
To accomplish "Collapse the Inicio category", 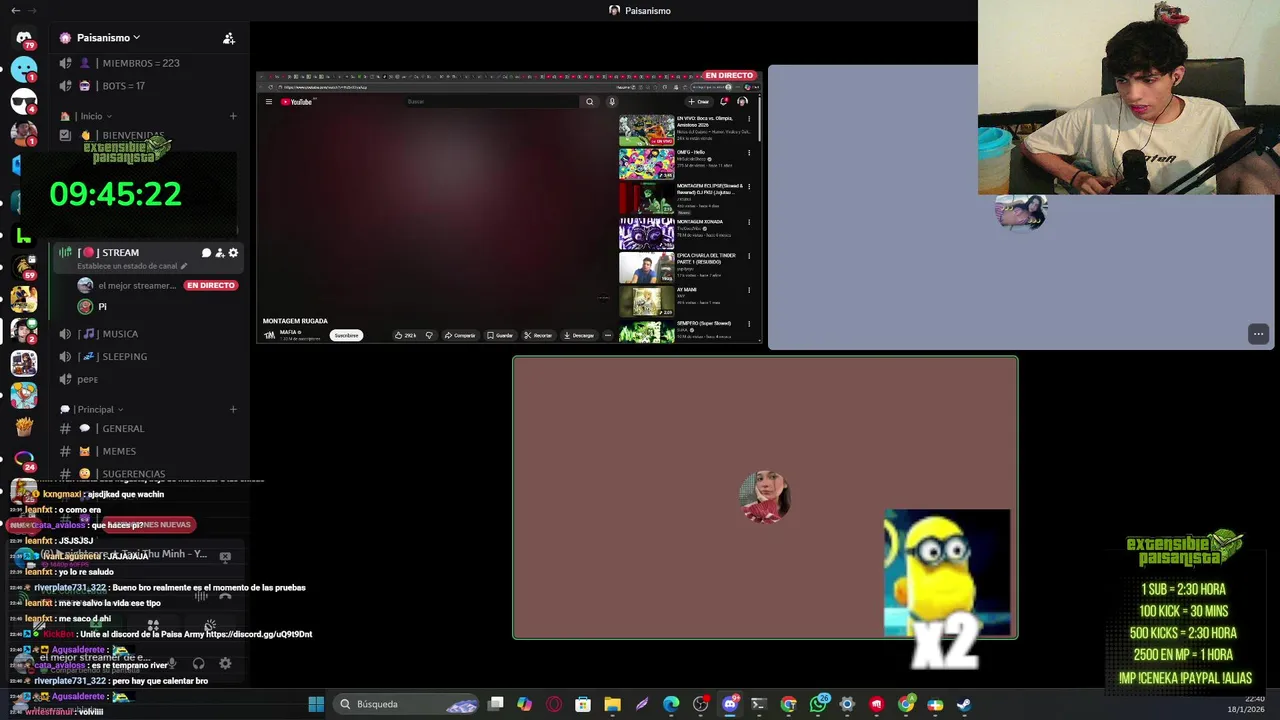I will coord(96,116).
